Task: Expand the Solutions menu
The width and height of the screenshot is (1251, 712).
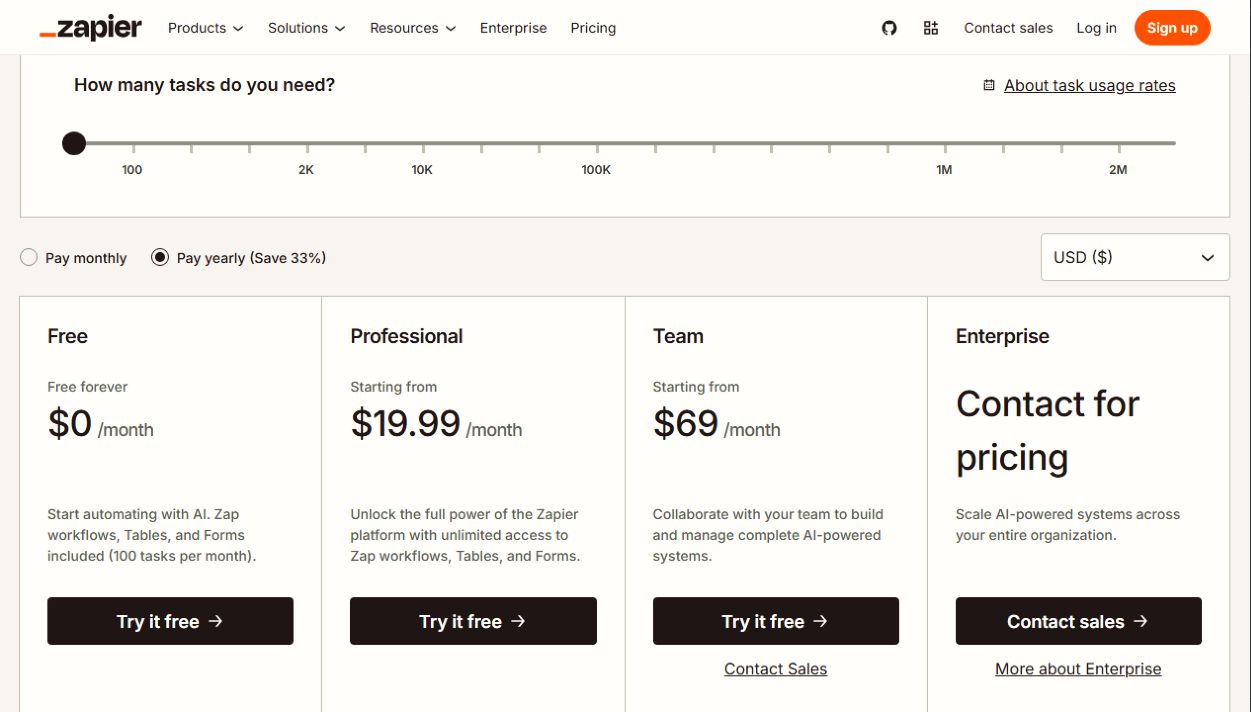Action: (306, 28)
